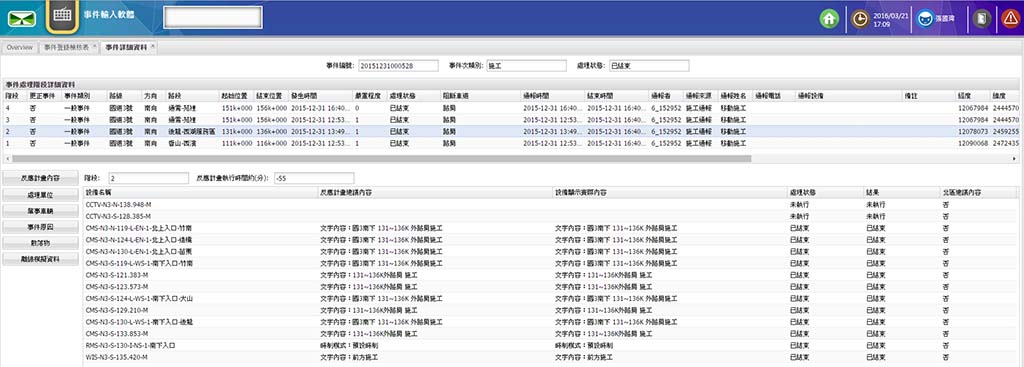Click the green road logo icon
Viewport: 1024px width, 367px height.
[22, 18]
